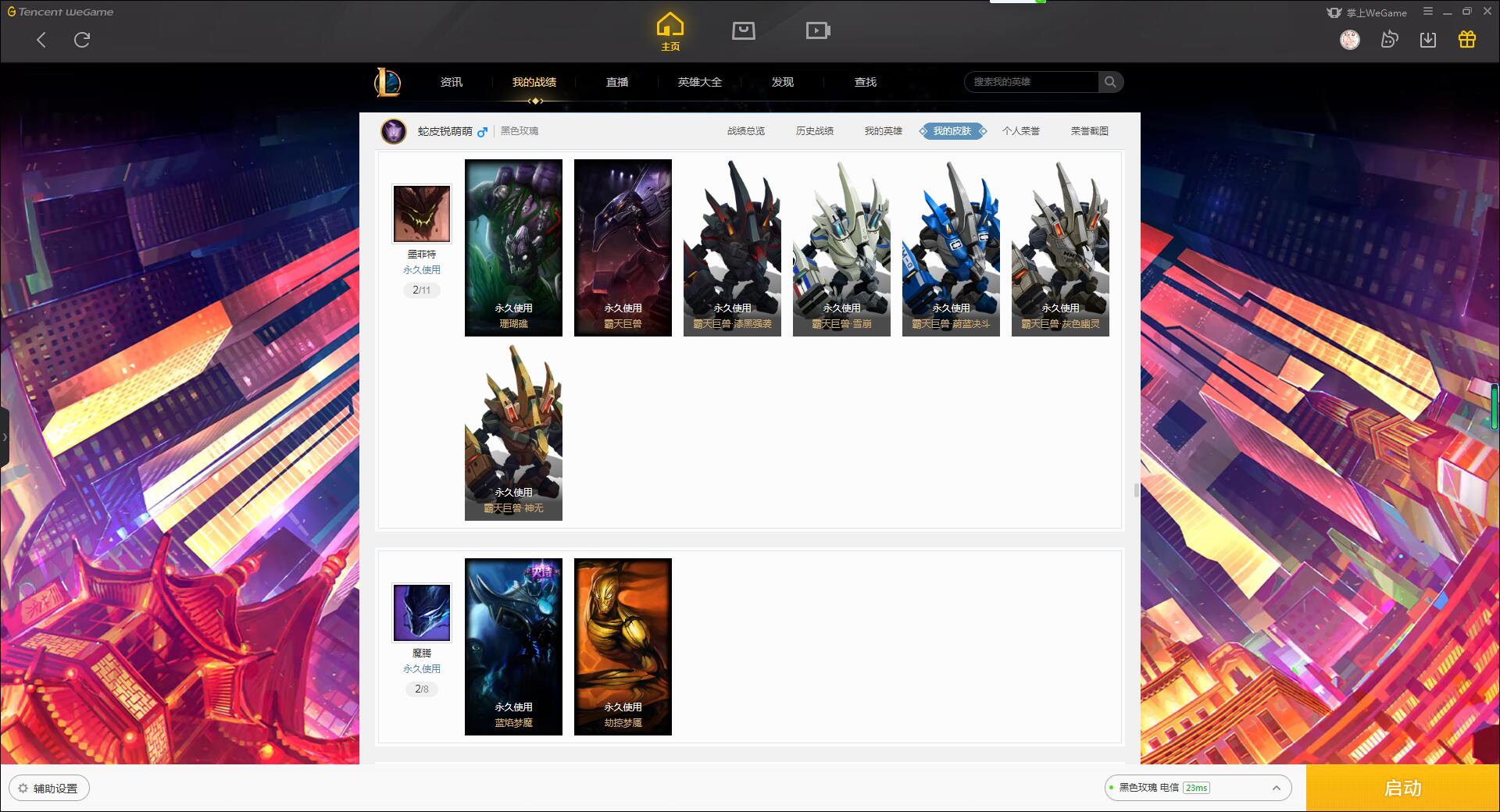Focus the 搜索我的英雄 search field
The height and width of the screenshot is (812, 1500).
coord(1031,82)
